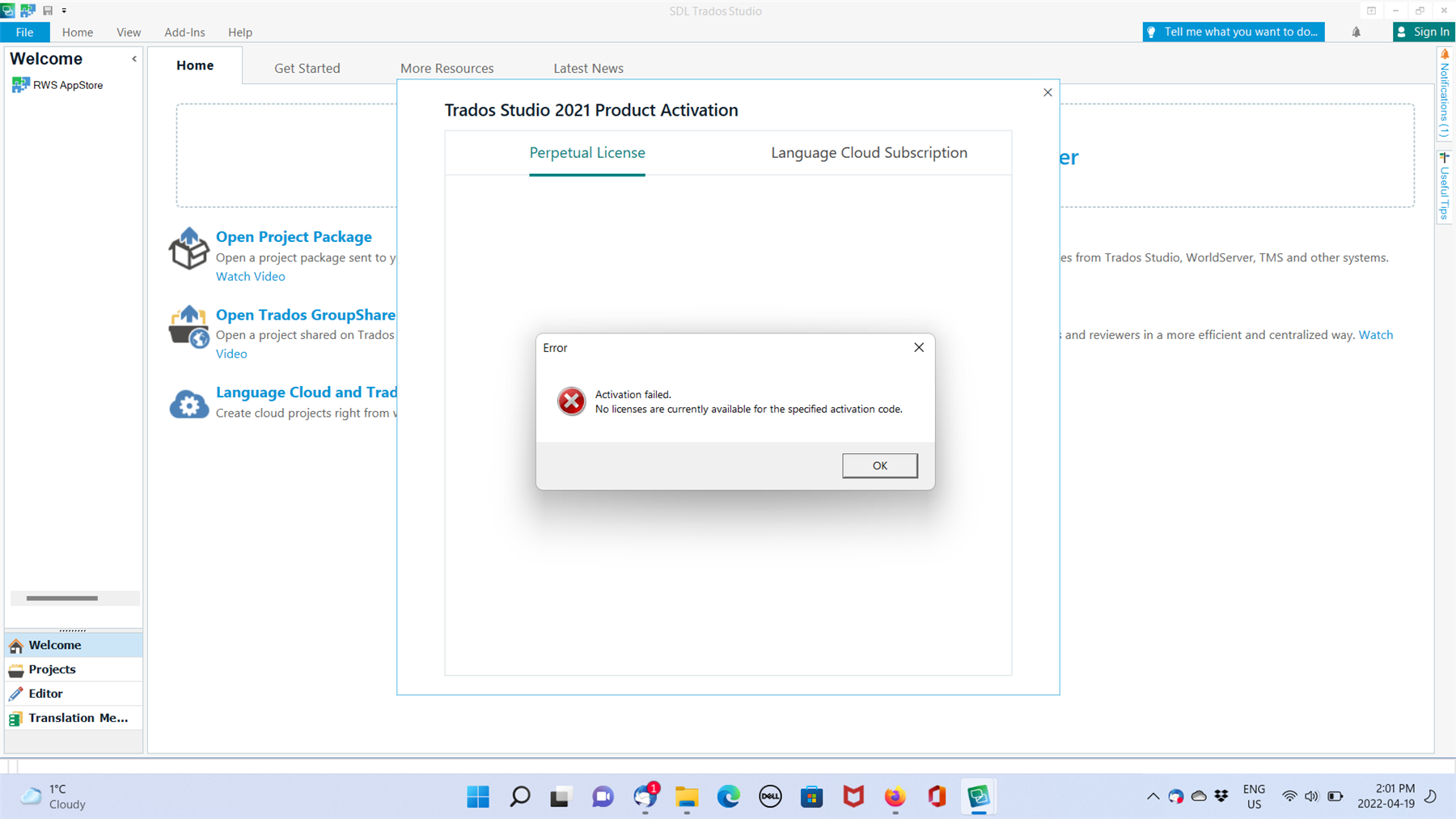Click Open Trados GroupShare link
Screen dimensions: 1456x819
click(x=306, y=314)
